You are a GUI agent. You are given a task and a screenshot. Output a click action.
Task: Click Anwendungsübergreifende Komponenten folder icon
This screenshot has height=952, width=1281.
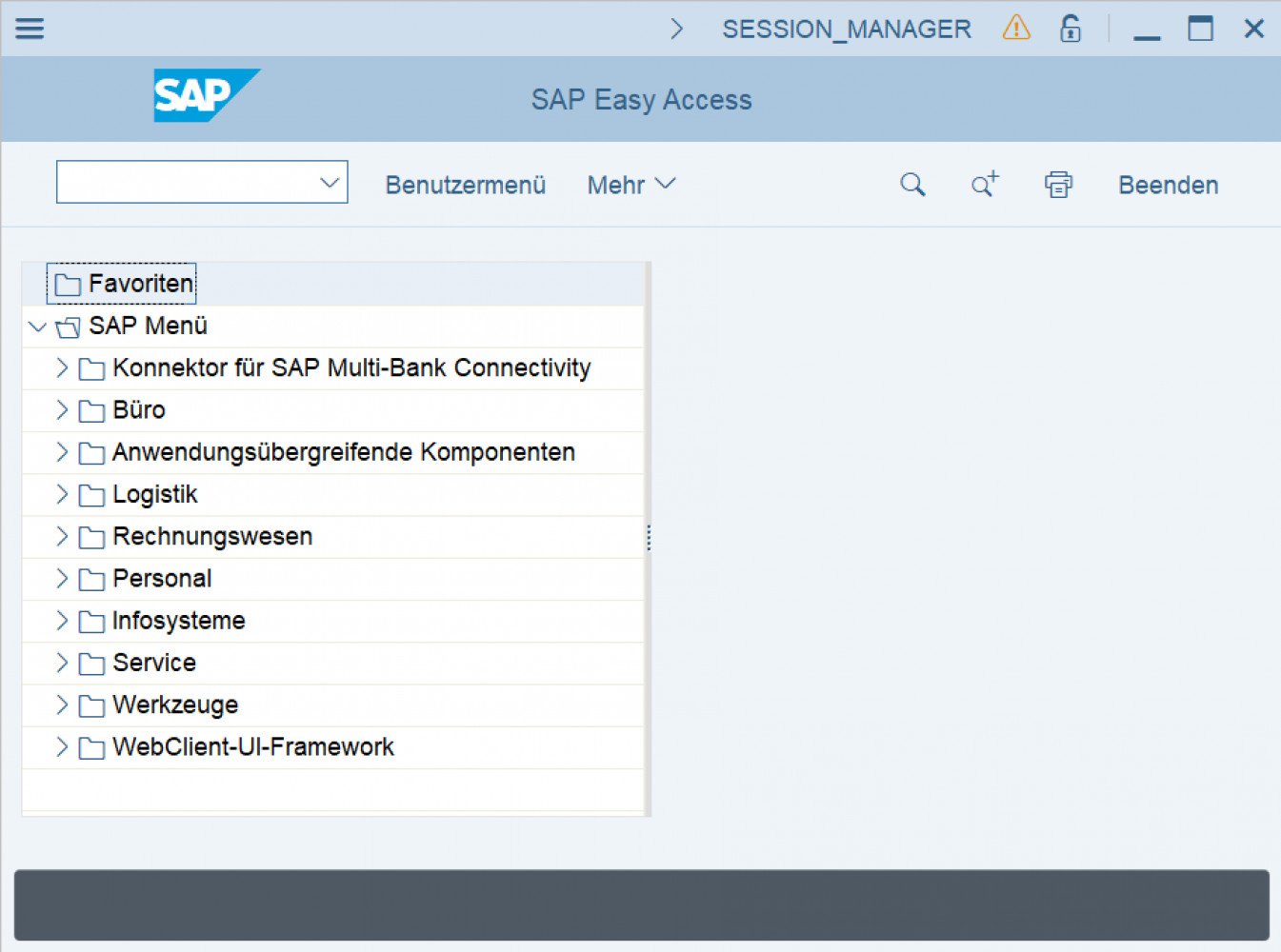point(91,453)
